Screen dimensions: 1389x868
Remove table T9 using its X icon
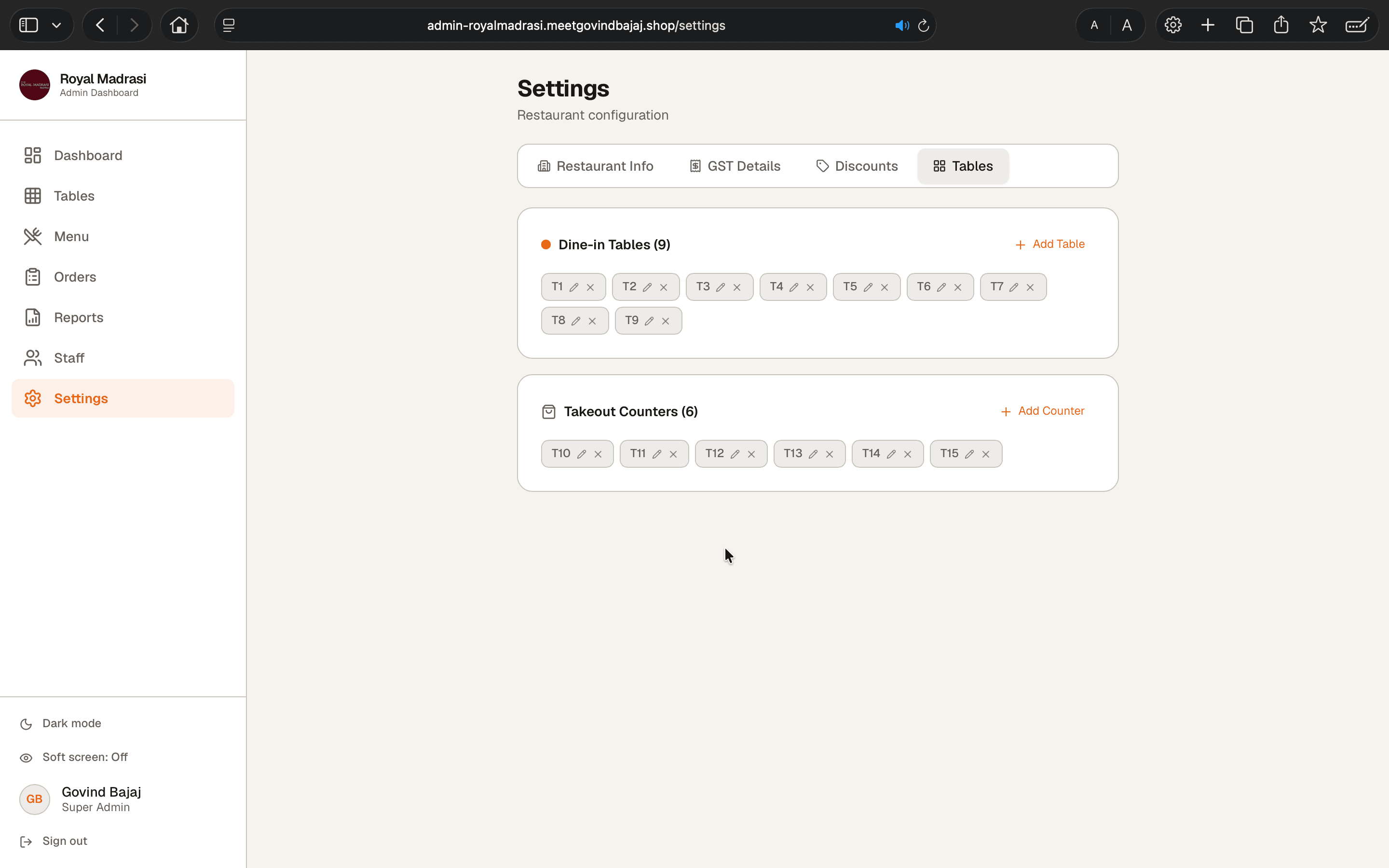[666, 321]
